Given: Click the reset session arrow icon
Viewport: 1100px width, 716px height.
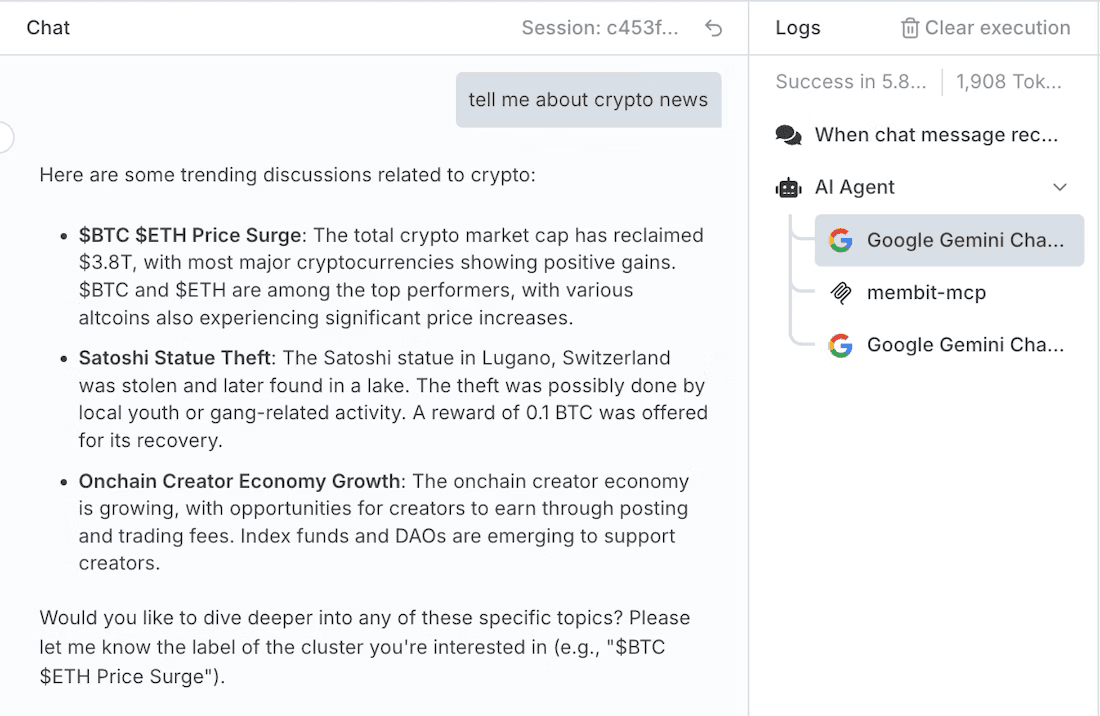Looking at the screenshot, I should (713, 28).
